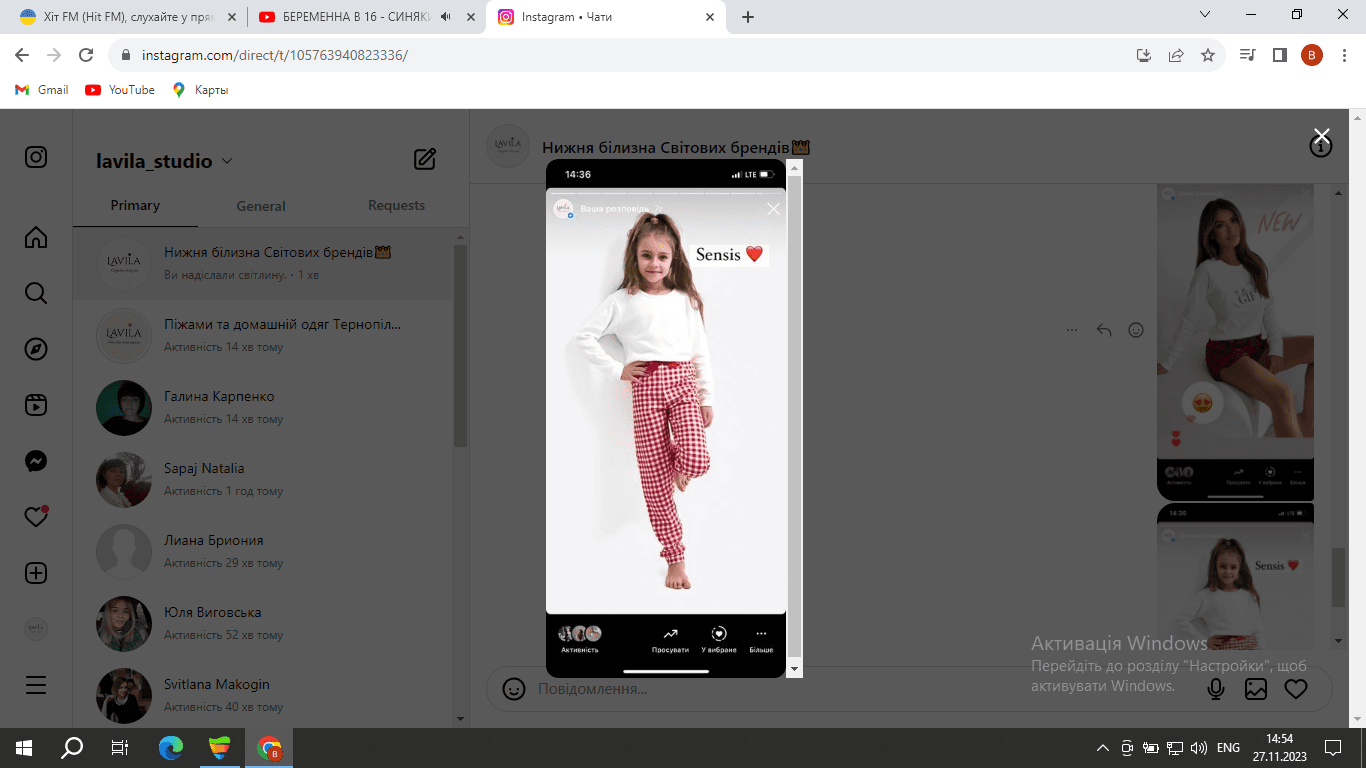The width and height of the screenshot is (1366, 768).
Task: Switch to БЕРЕМЕННА В 16 YouTube tab
Action: [365, 17]
